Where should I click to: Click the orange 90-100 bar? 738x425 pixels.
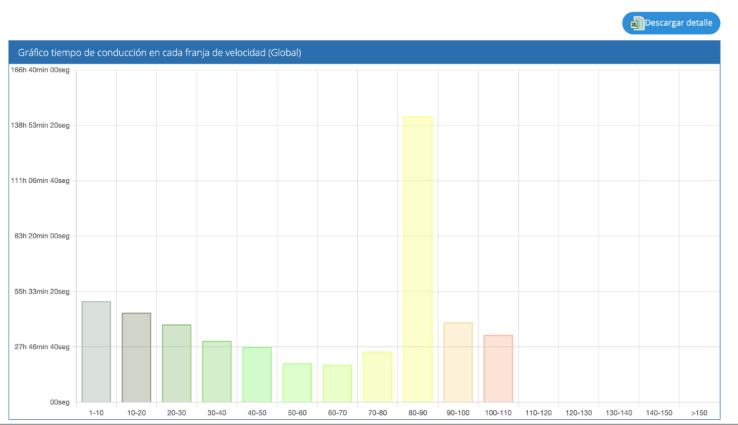[458, 362]
